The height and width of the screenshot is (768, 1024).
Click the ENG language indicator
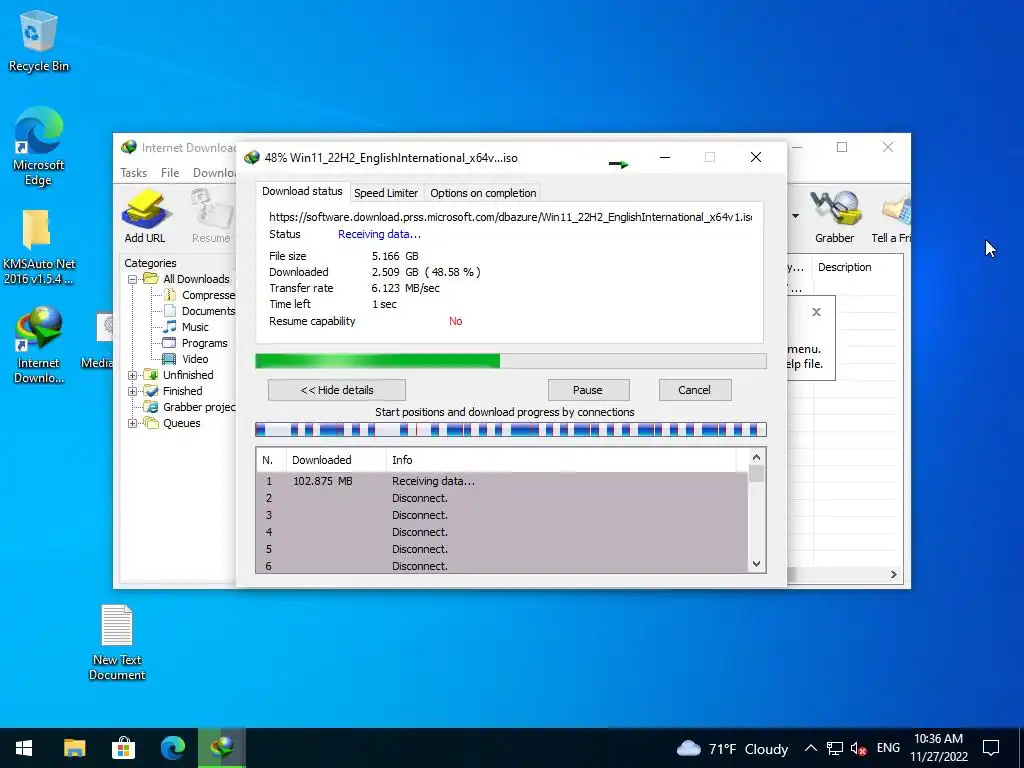(888, 748)
